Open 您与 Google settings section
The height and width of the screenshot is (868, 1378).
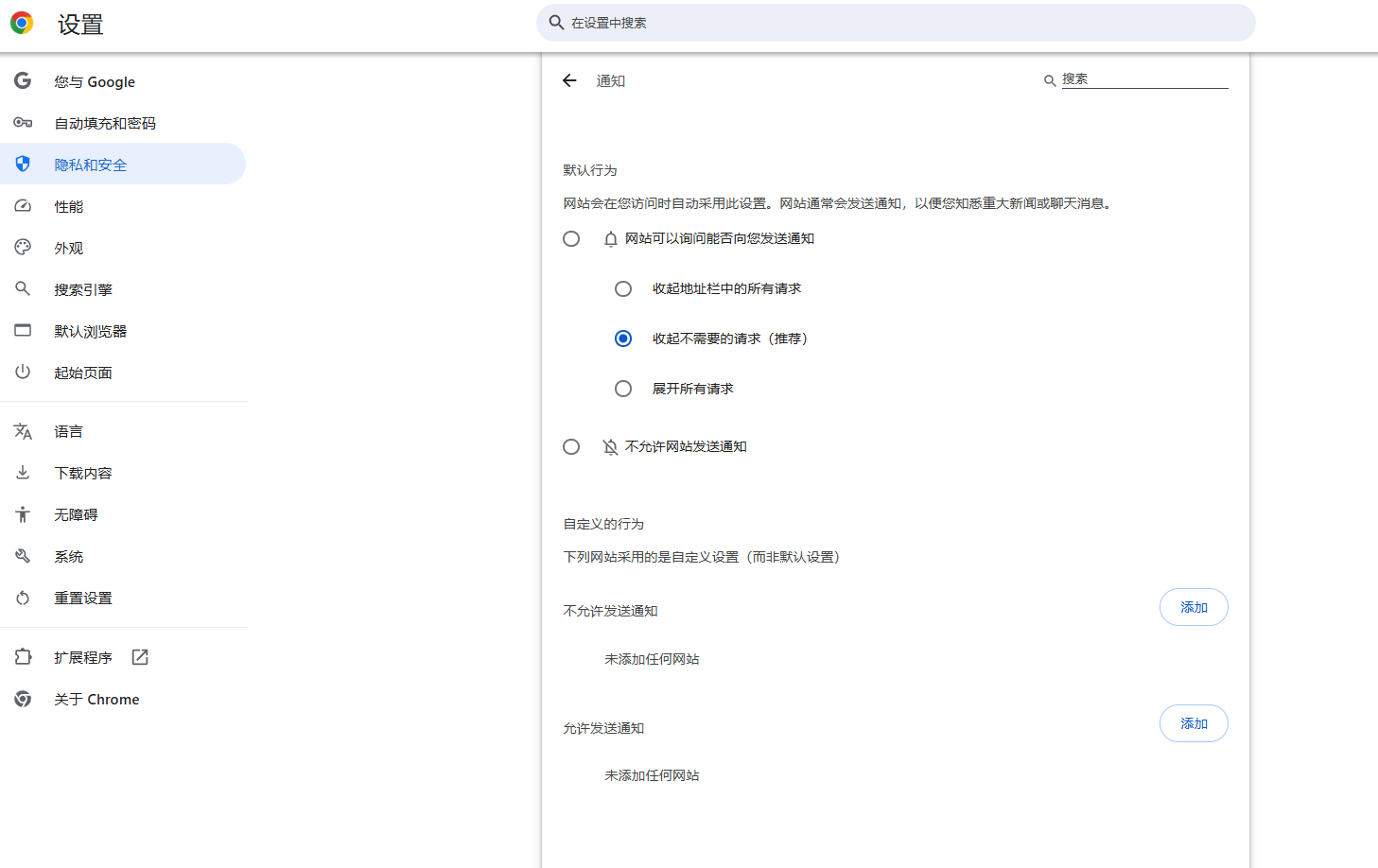pyautogui.click(x=123, y=81)
